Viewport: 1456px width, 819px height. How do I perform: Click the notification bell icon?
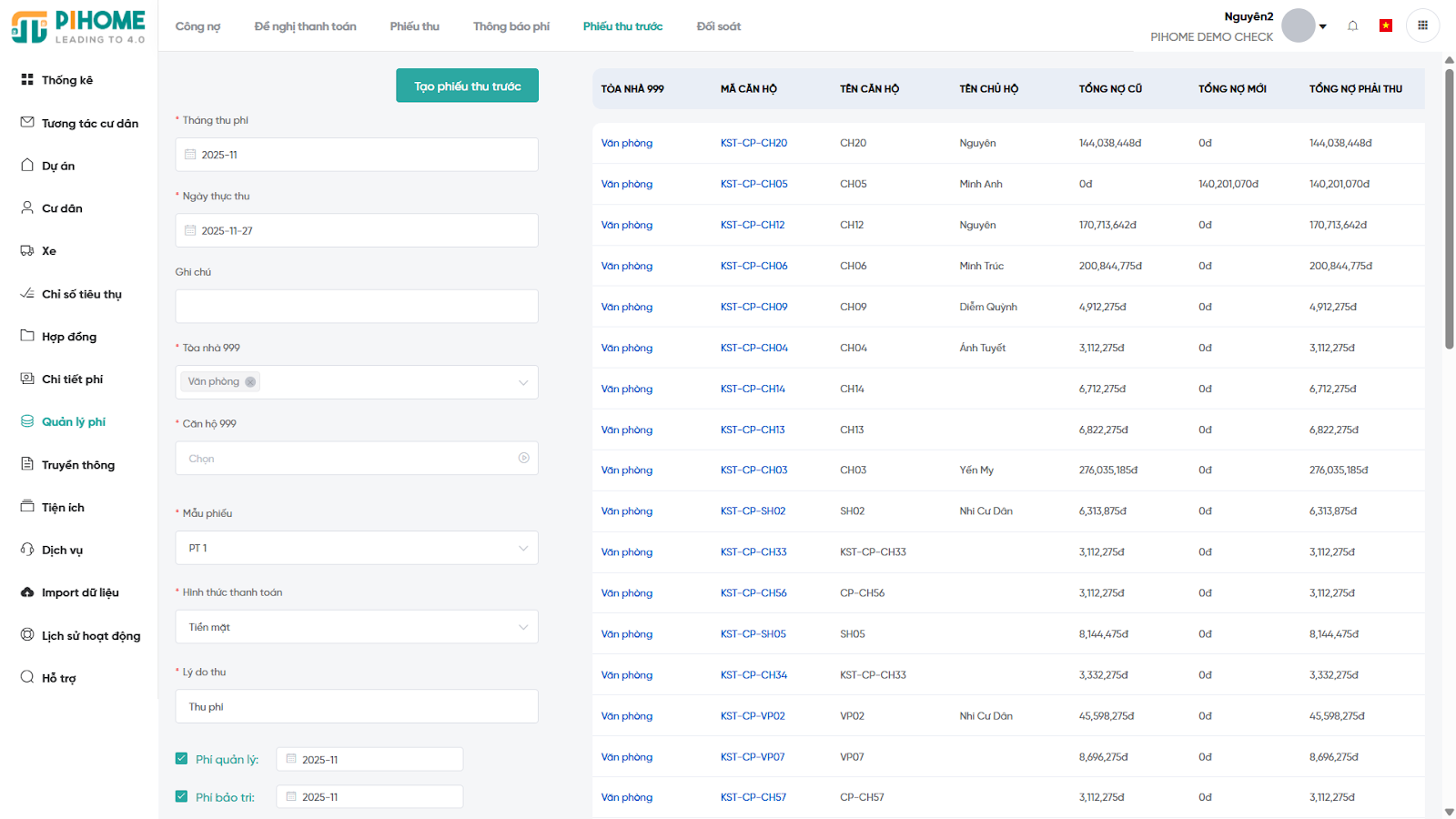point(1352,26)
